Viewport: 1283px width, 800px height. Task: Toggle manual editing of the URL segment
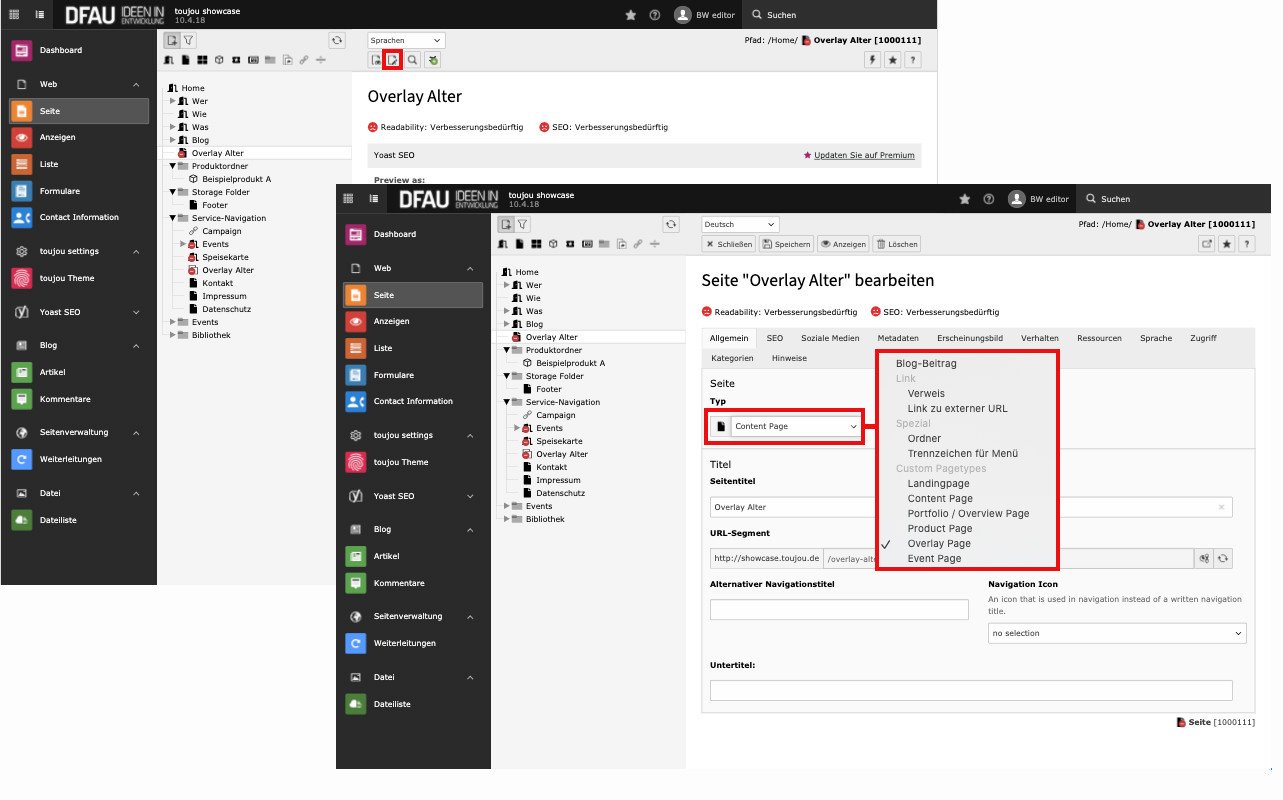(1205, 559)
